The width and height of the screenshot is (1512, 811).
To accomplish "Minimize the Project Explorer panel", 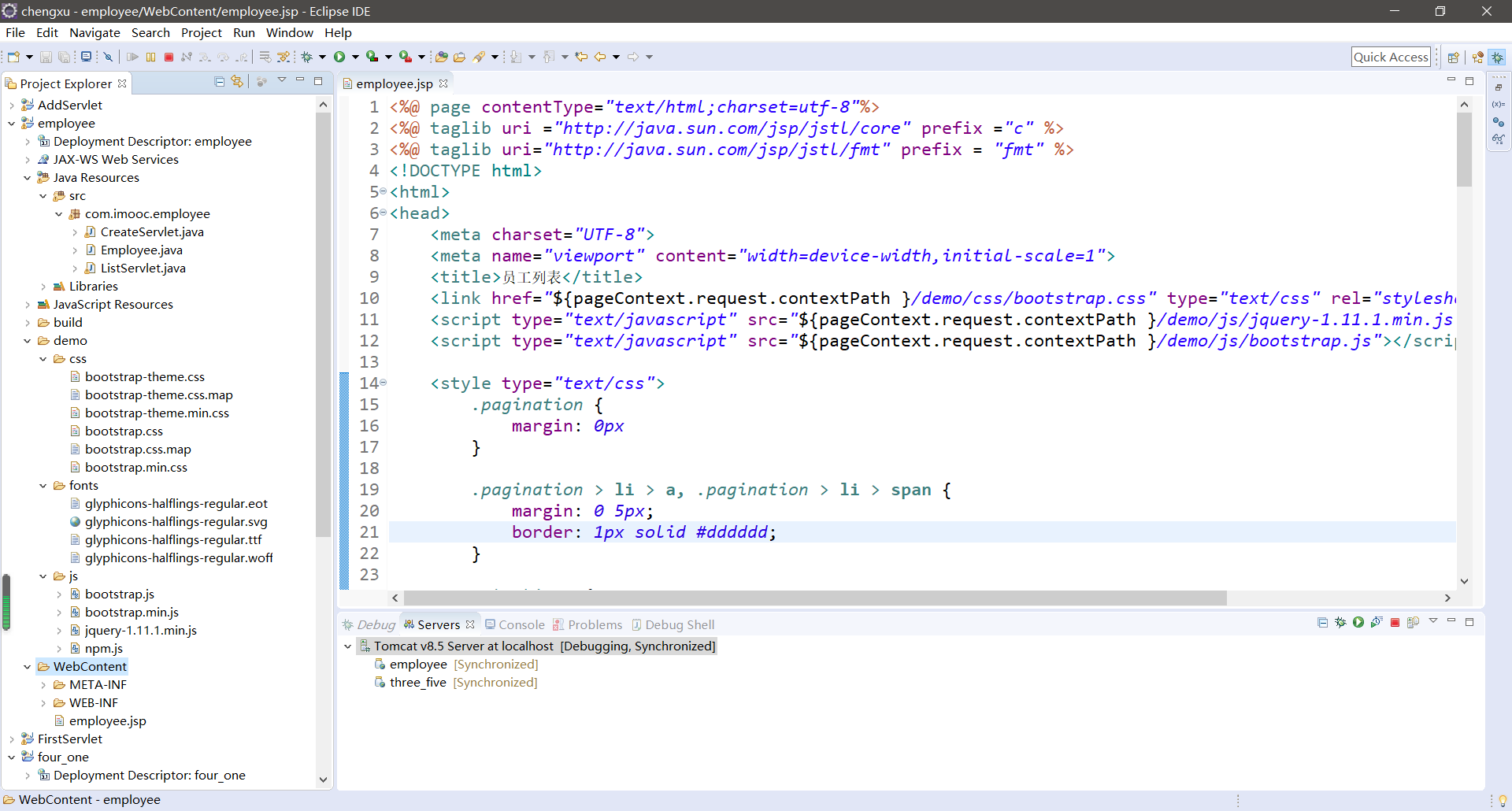I will coord(300,80).
